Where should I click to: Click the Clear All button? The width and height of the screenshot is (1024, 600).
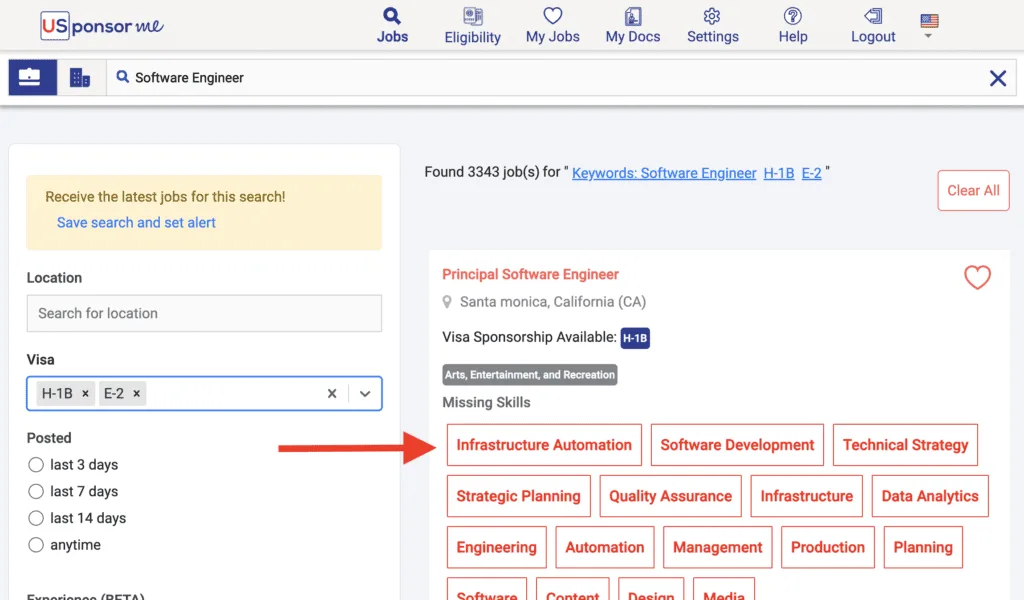[973, 191]
